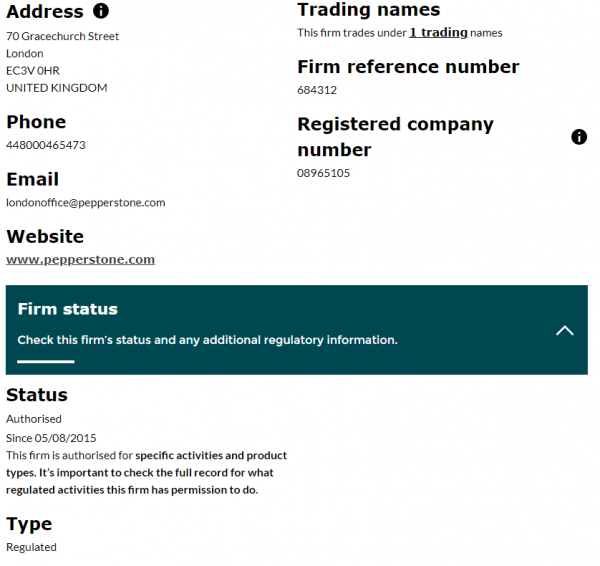This screenshot has height=566, width=600.
Task: Click the info icon next to Address
Action: coord(100,12)
